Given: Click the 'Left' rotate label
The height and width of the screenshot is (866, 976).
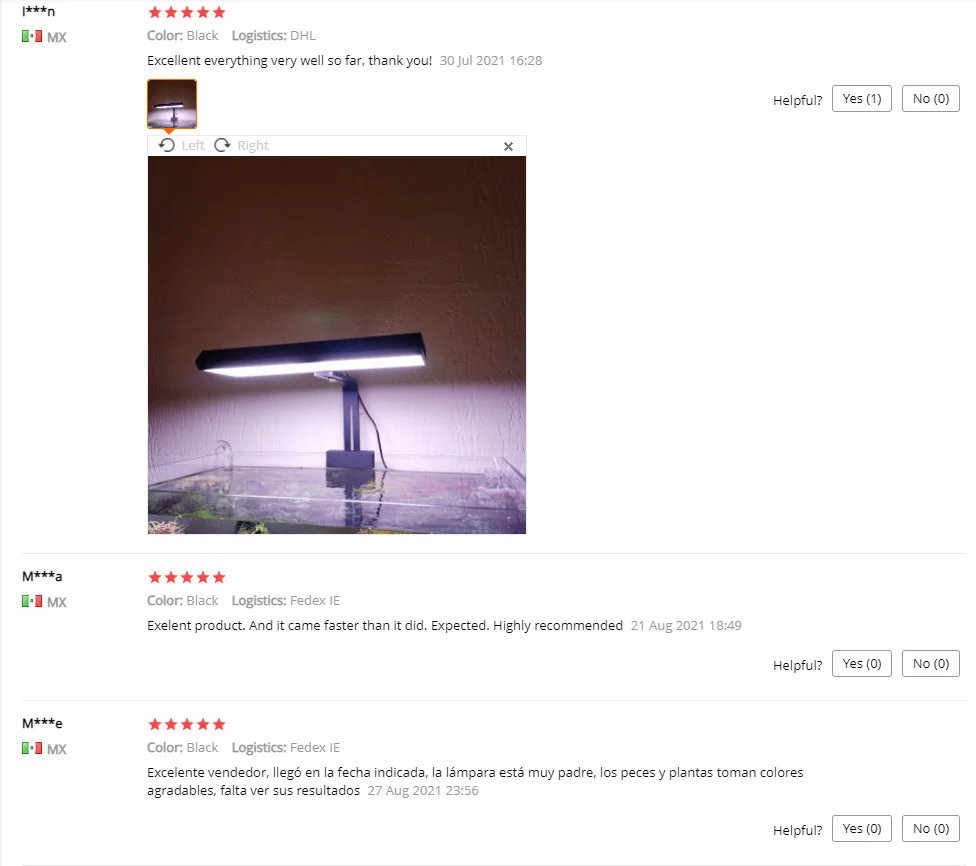Looking at the screenshot, I should (193, 146).
